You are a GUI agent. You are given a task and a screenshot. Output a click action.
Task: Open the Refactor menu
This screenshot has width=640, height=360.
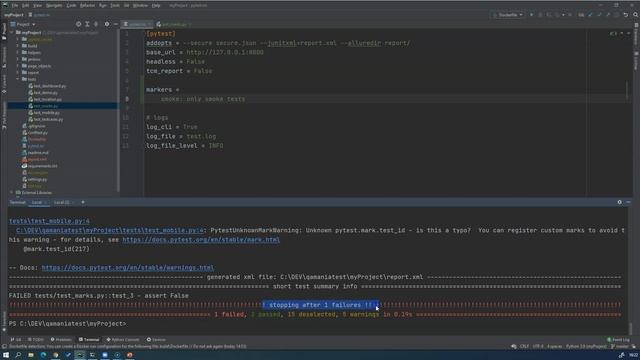pyautogui.click(x=87, y=5)
